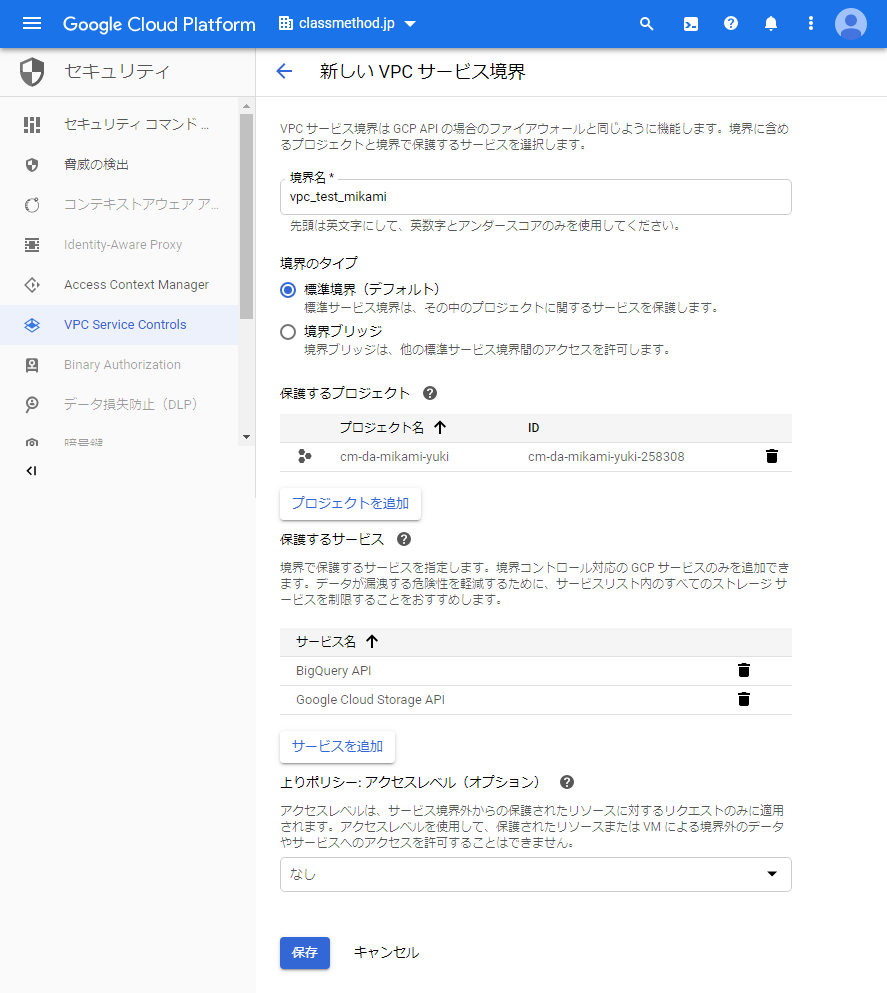Remove the BigQuery API using its trash icon

tap(743, 670)
